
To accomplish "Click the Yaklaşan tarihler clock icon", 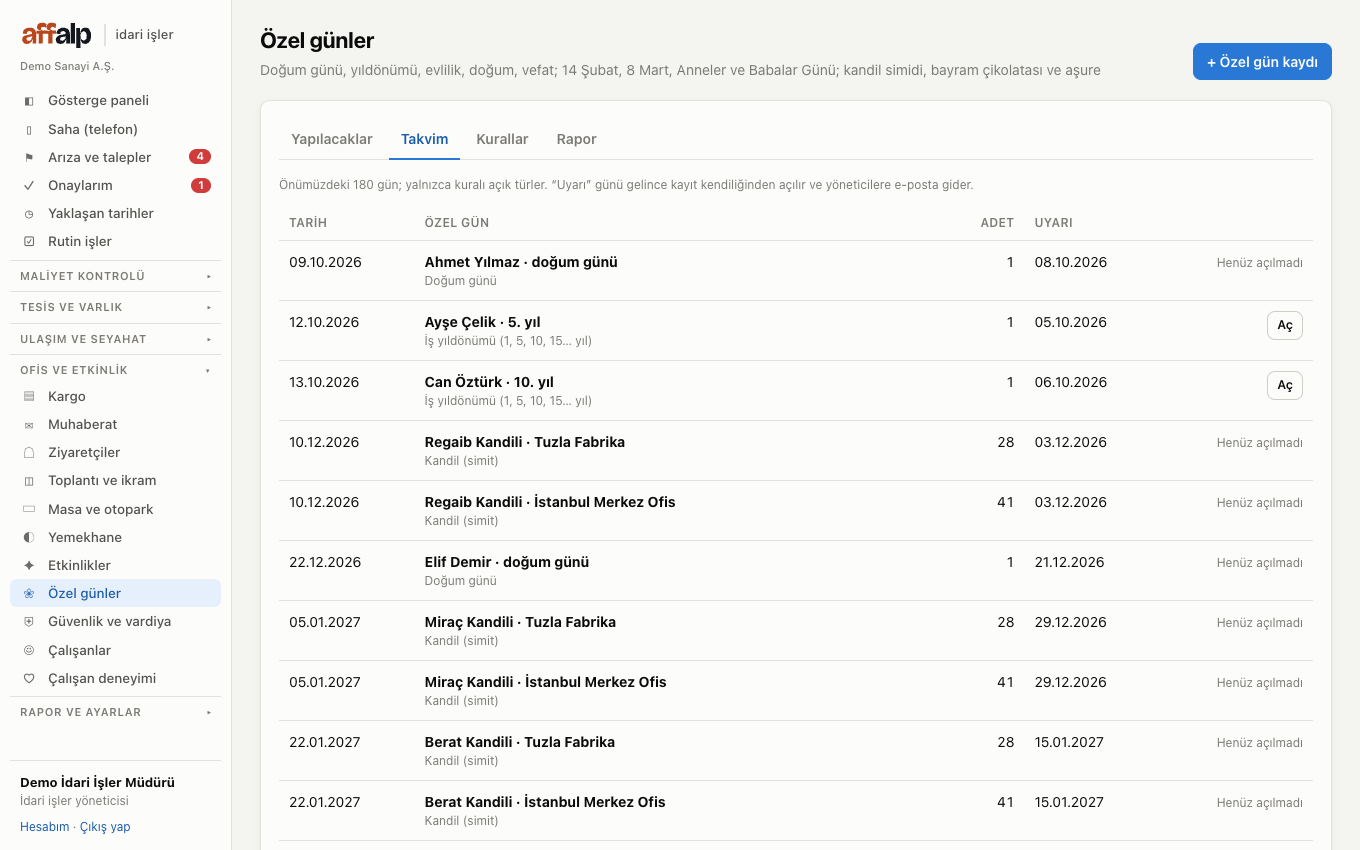I will [x=29, y=213].
